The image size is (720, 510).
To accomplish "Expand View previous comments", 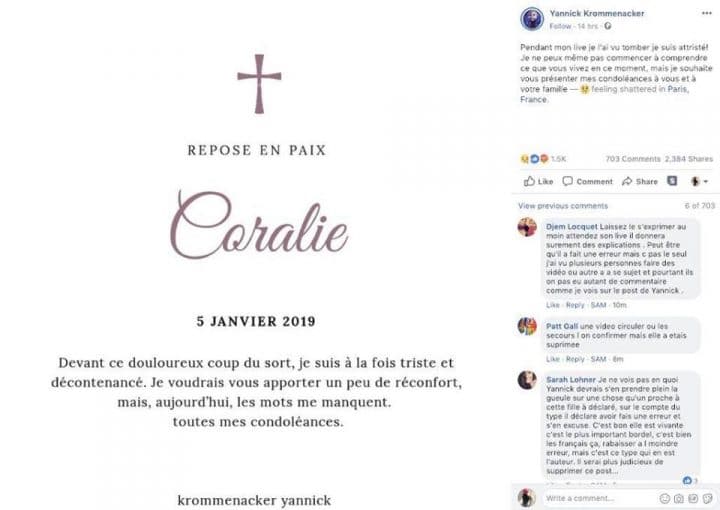I will pyautogui.click(x=562, y=205).
